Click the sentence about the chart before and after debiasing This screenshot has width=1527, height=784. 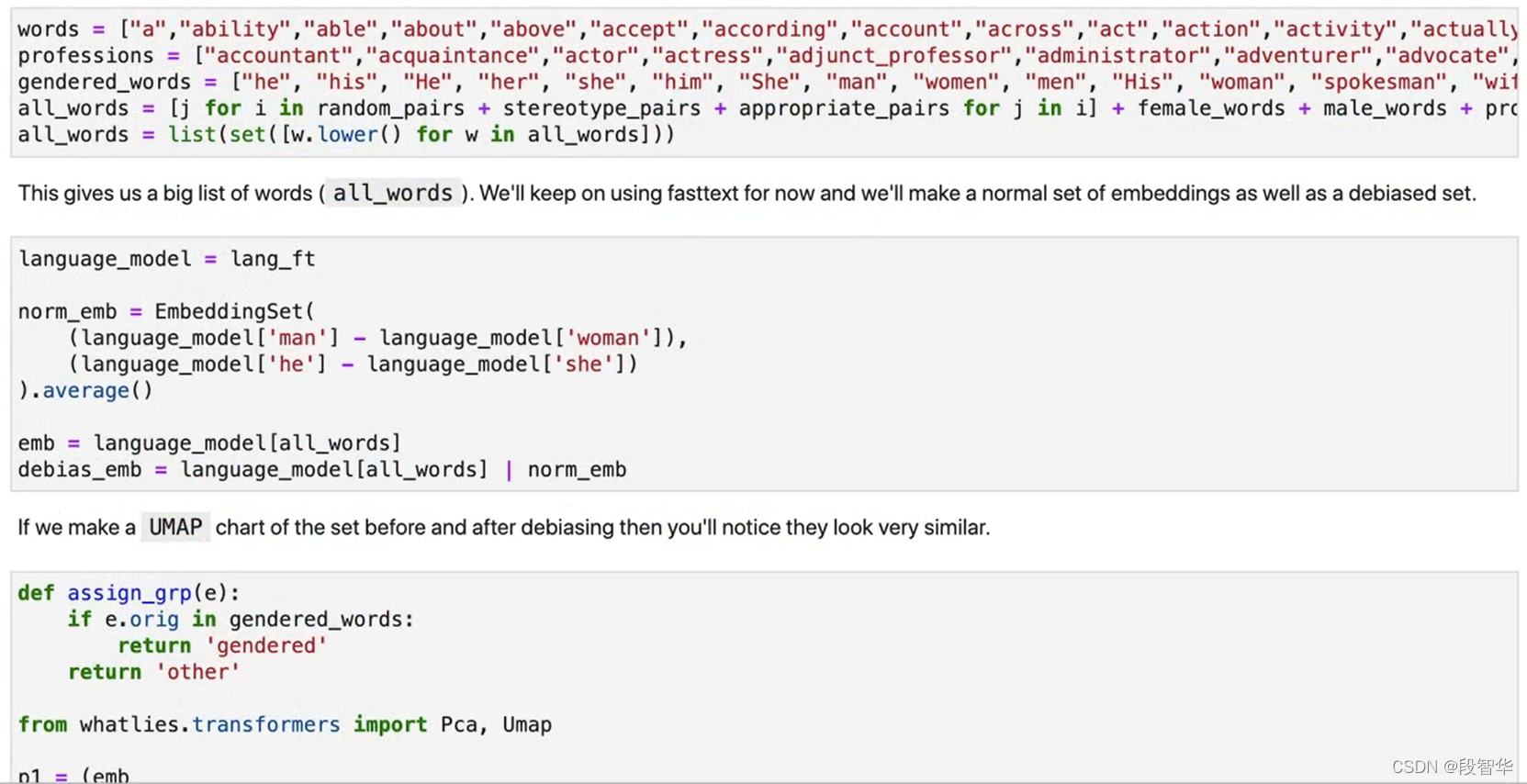tap(503, 528)
